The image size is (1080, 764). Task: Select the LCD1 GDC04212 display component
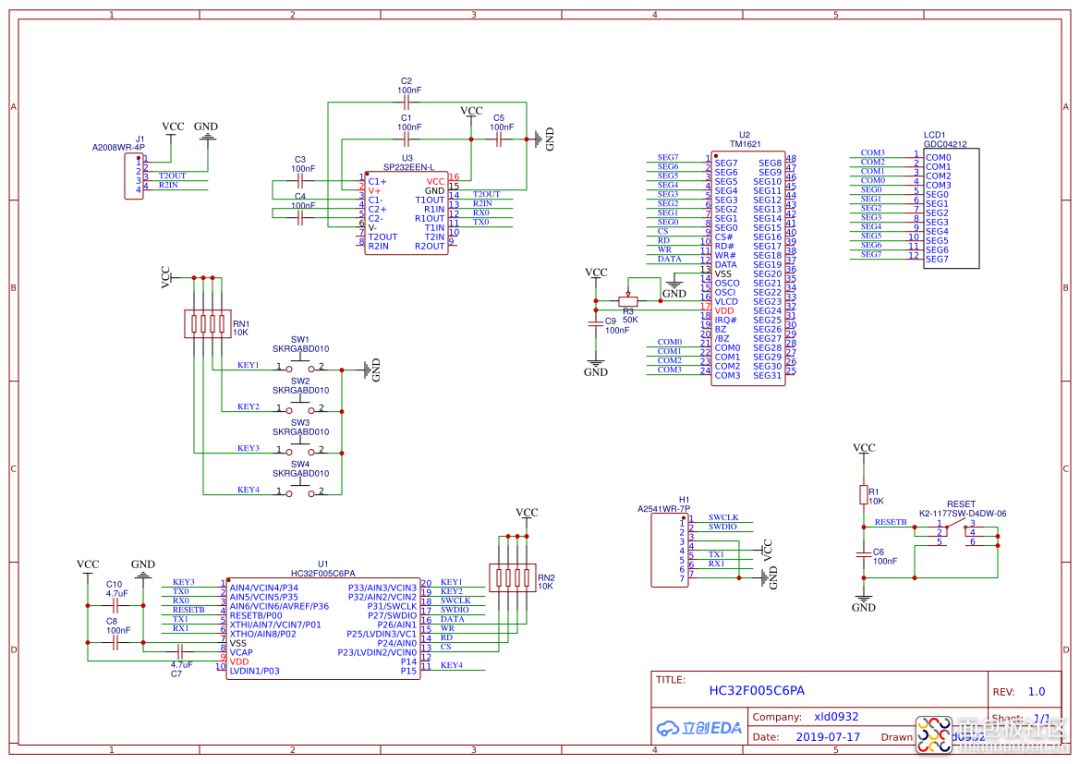pyautogui.click(x=951, y=208)
